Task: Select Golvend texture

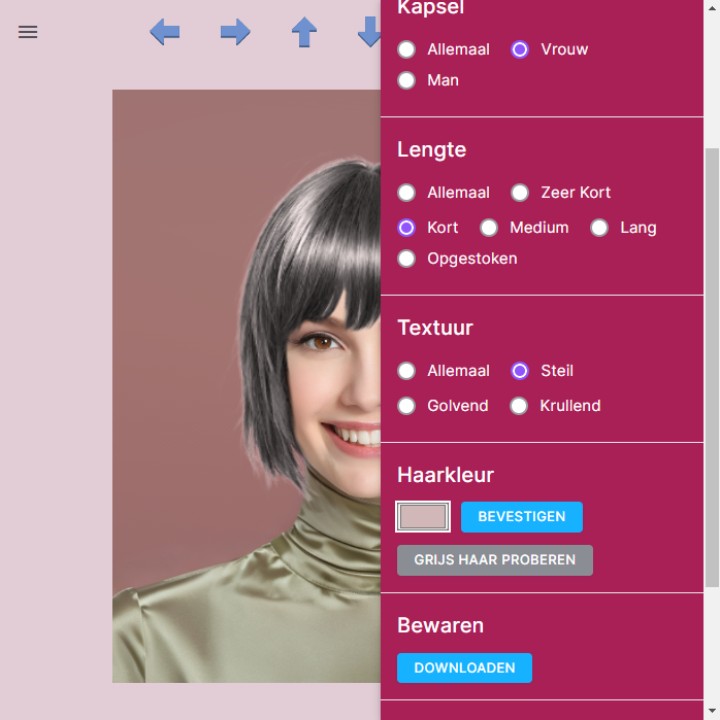Action: [x=407, y=405]
